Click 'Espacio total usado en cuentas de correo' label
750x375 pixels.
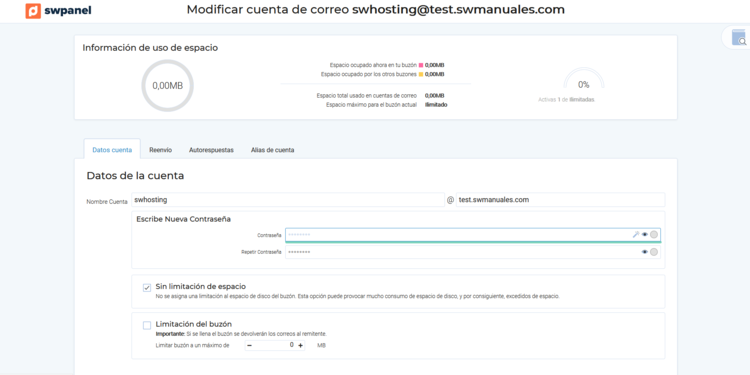[x=366, y=95]
